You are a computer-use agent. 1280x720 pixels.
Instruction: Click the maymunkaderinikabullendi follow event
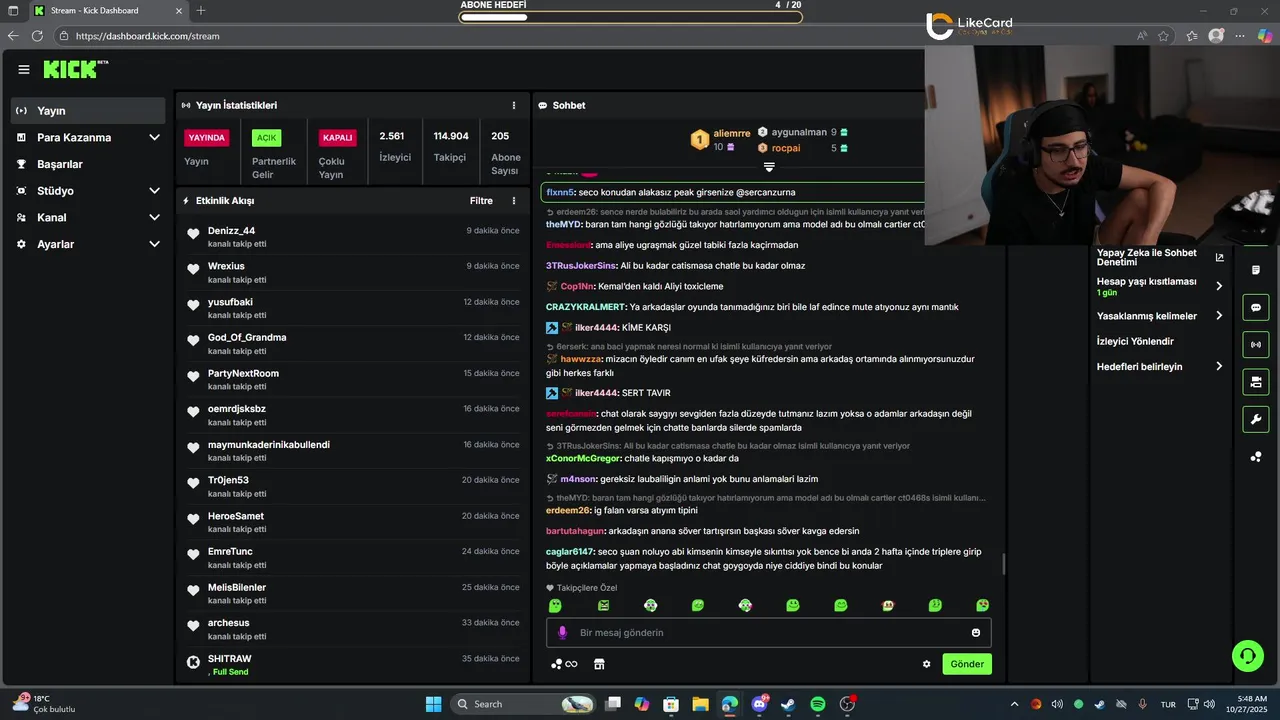[354, 450]
